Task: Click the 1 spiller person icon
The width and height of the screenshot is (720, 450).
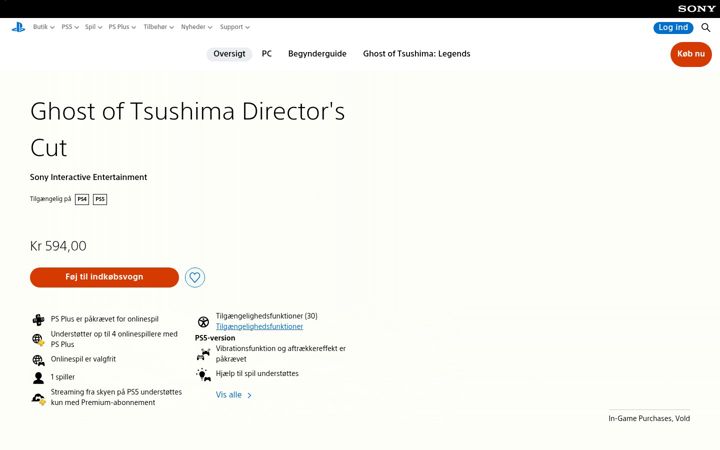Action: point(39,377)
